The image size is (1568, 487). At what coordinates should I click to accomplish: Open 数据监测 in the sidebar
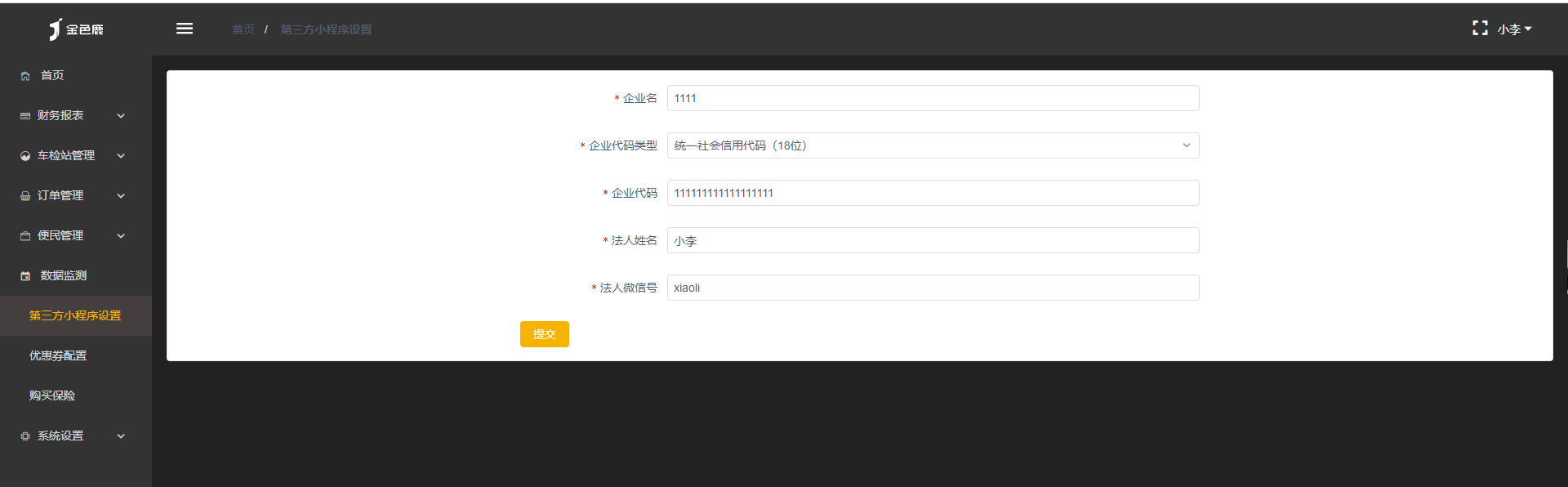pos(76,275)
